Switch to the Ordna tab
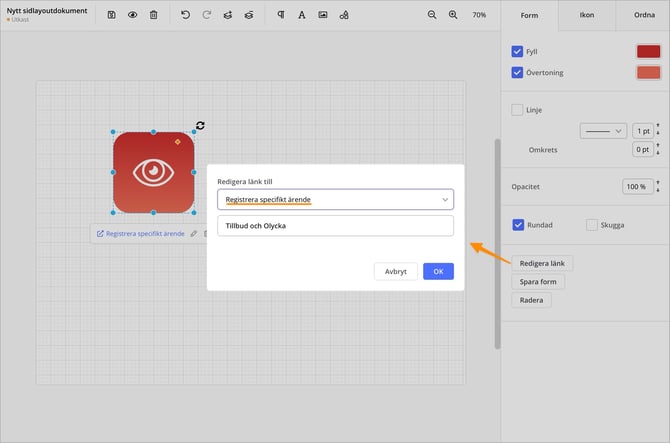Viewport: 670px width, 443px height. pyautogui.click(x=643, y=15)
